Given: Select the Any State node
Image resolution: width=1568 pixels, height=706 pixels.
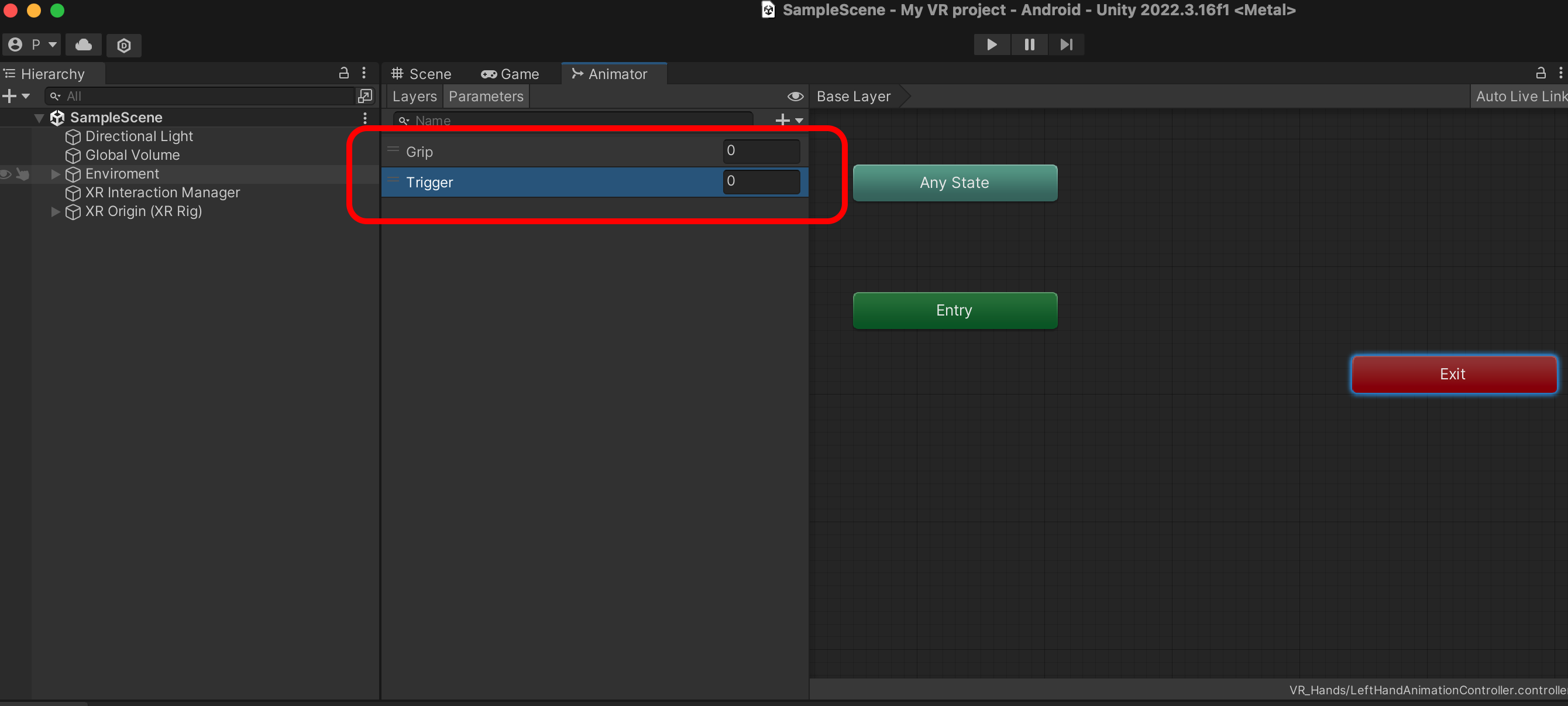Looking at the screenshot, I should (954, 183).
